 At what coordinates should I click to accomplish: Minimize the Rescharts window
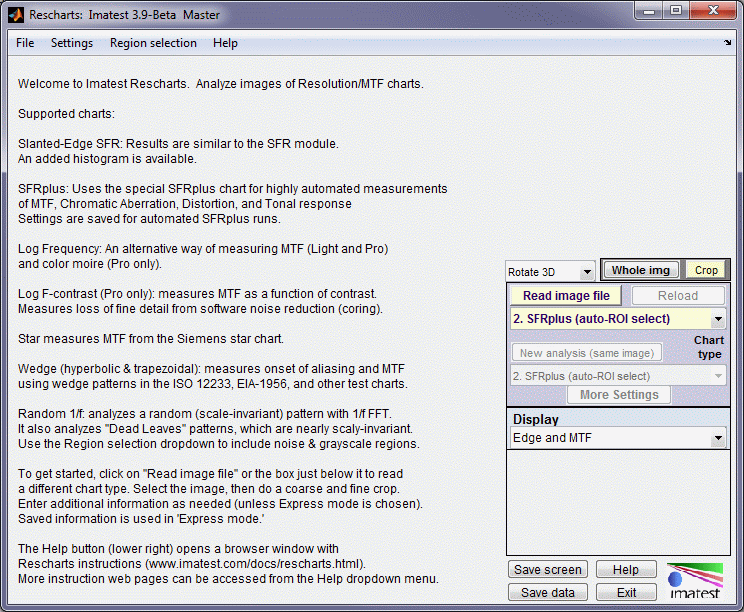tap(650, 11)
